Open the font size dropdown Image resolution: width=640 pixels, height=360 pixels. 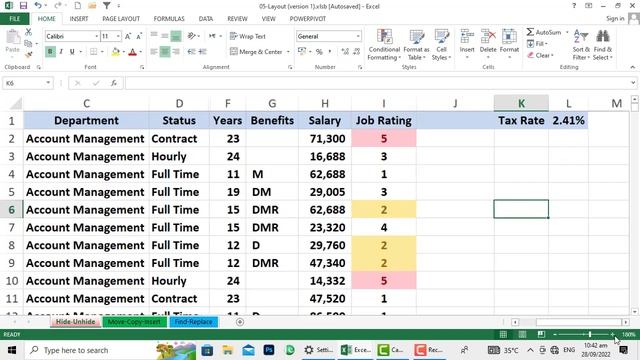[x=118, y=36]
